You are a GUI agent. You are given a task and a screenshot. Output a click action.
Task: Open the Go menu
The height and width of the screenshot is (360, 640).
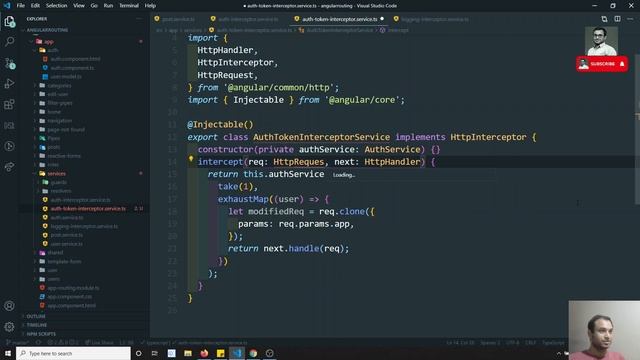pos(94,6)
